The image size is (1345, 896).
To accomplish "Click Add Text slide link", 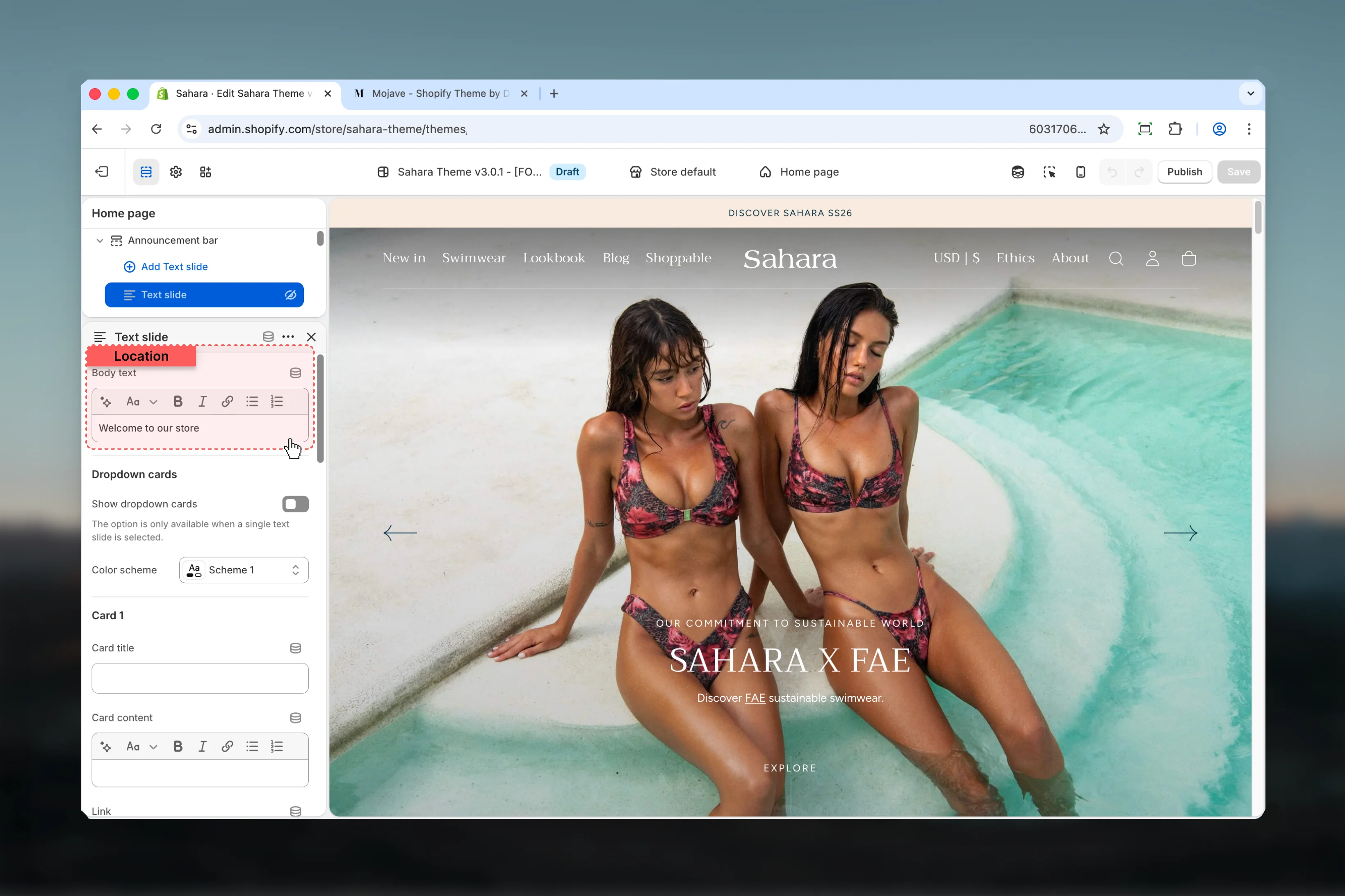I will [x=166, y=267].
